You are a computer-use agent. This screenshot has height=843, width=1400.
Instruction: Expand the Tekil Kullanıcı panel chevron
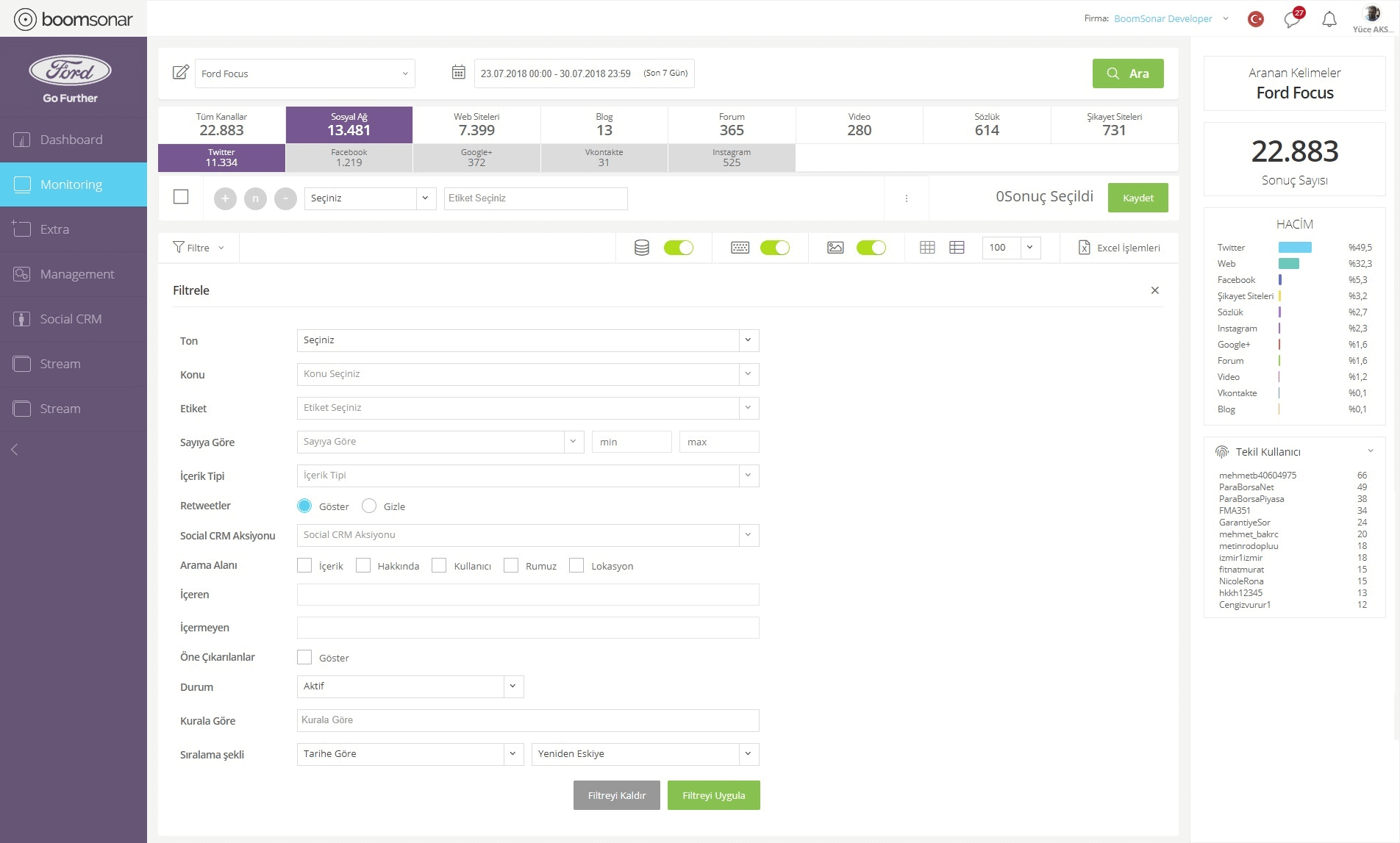coord(1371,451)
